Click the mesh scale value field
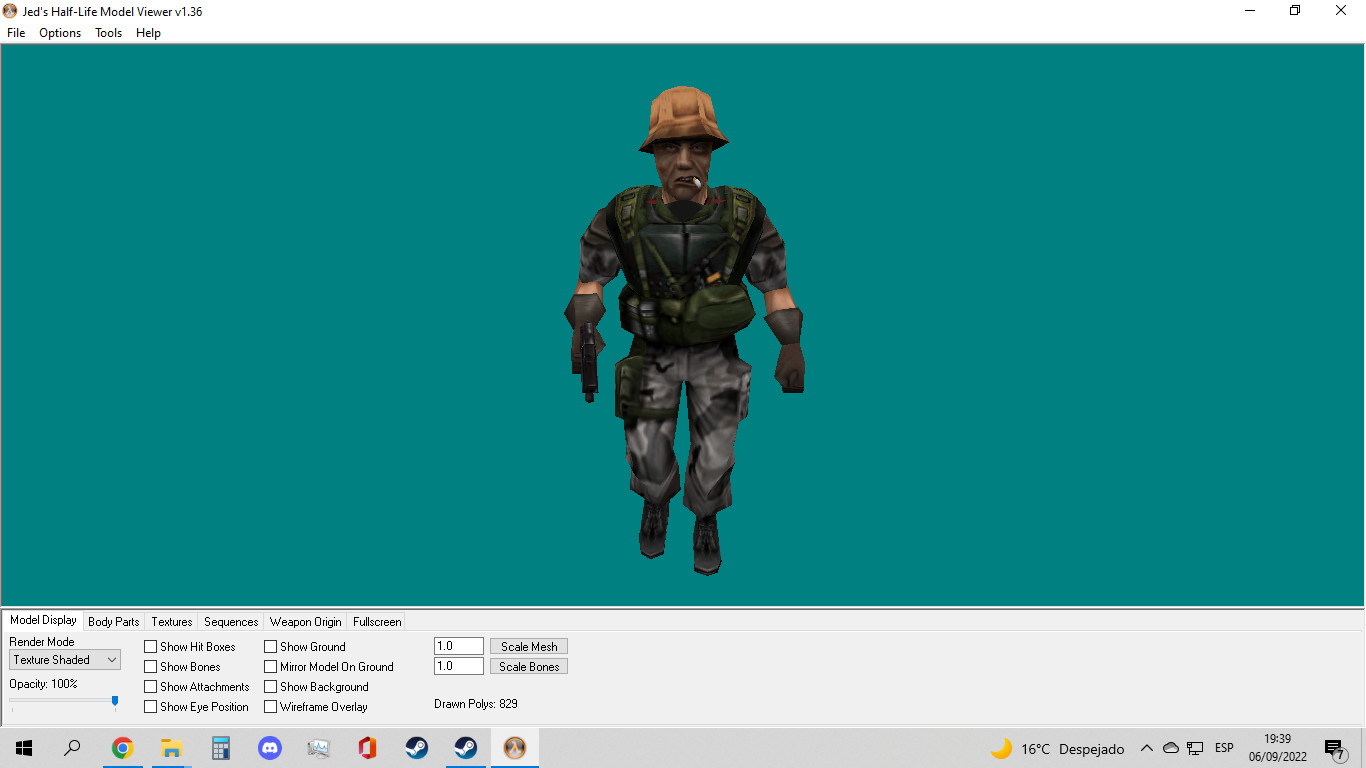 pos(457,645)
